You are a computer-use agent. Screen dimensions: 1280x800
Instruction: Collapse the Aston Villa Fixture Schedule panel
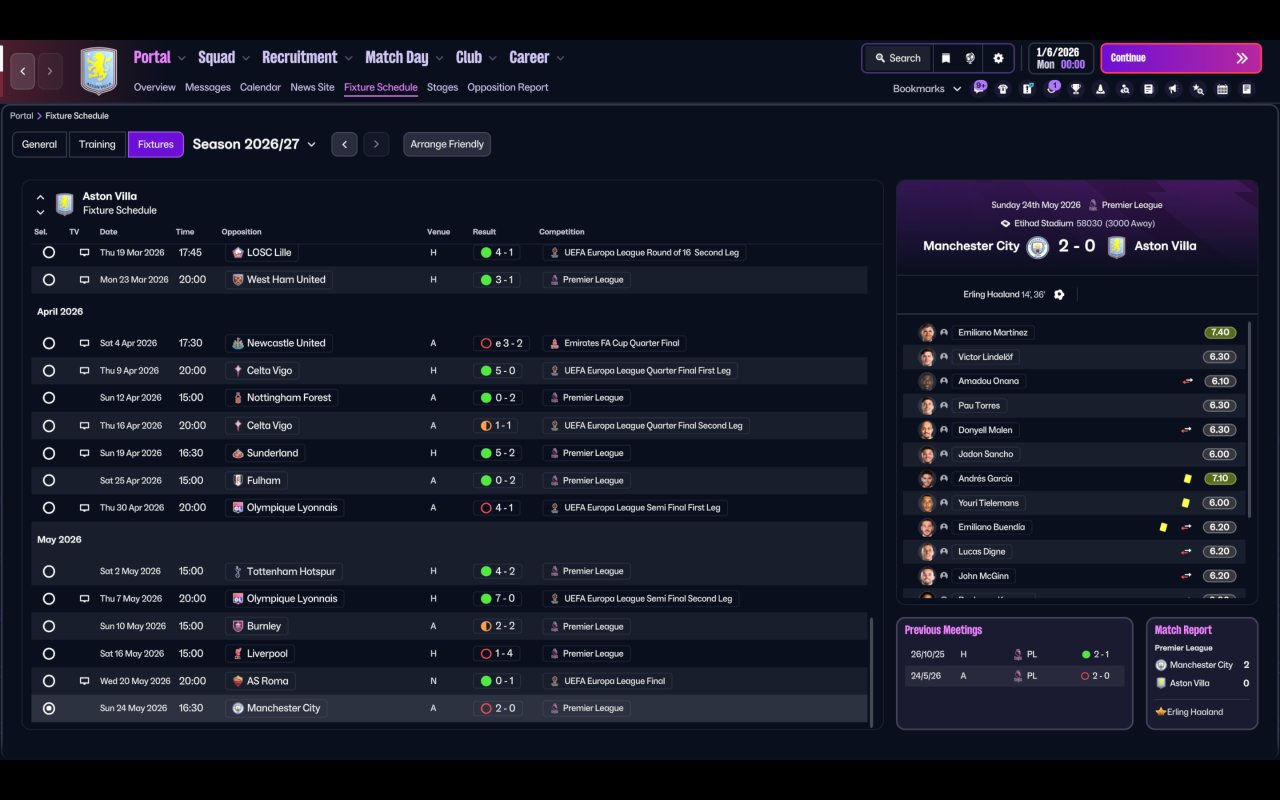coord(40,197)
